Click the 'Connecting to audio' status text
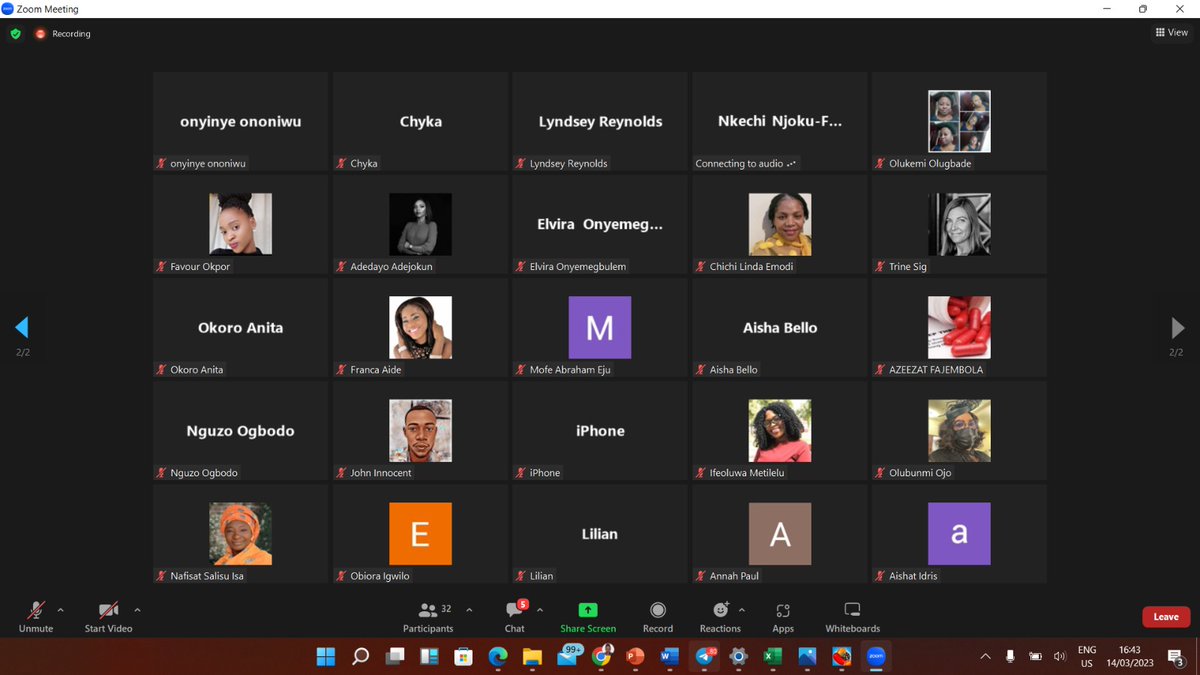 click(x=739, y=163)
